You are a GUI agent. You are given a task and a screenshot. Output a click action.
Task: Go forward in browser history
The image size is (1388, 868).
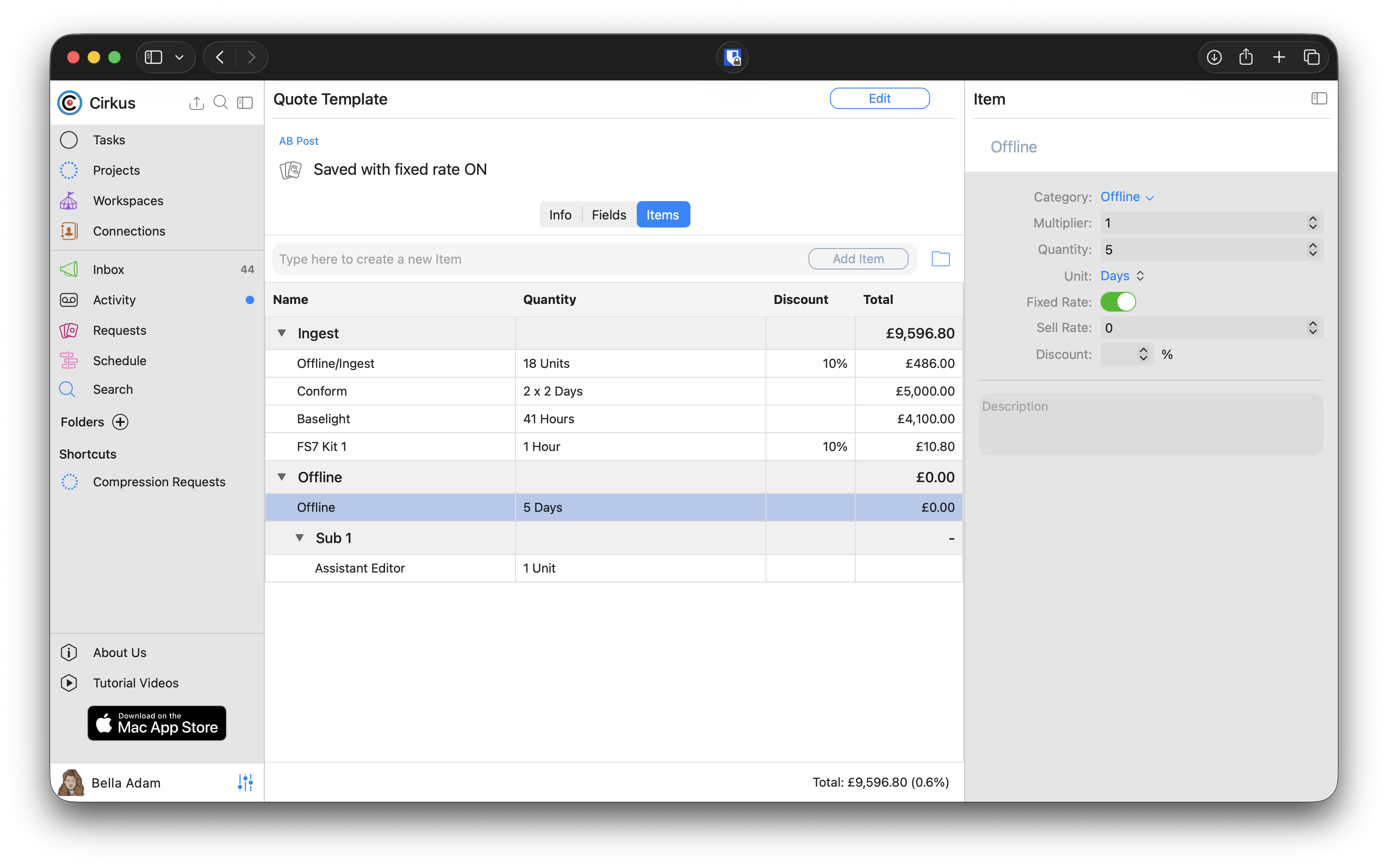[251, 57]
